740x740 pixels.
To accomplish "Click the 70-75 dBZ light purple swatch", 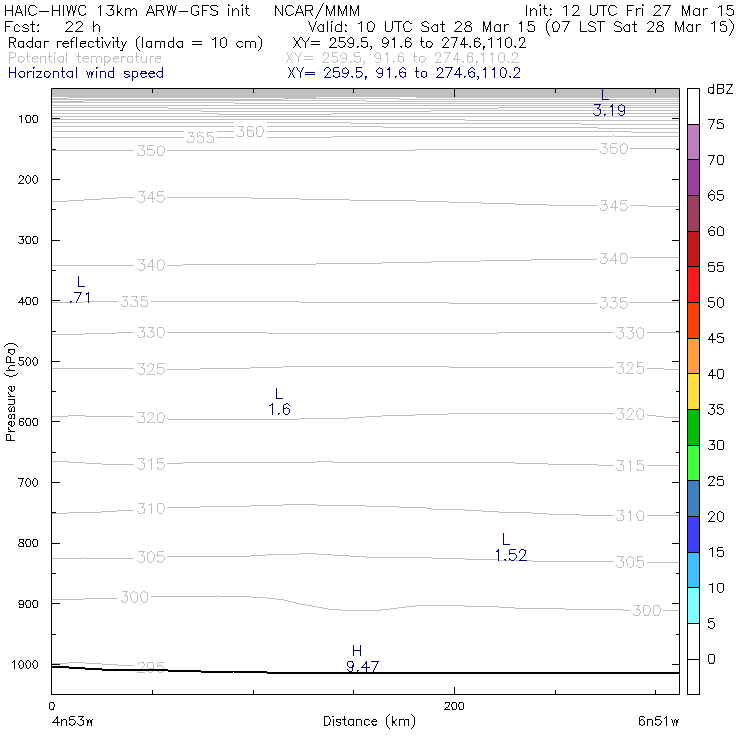I will [693, 142].
